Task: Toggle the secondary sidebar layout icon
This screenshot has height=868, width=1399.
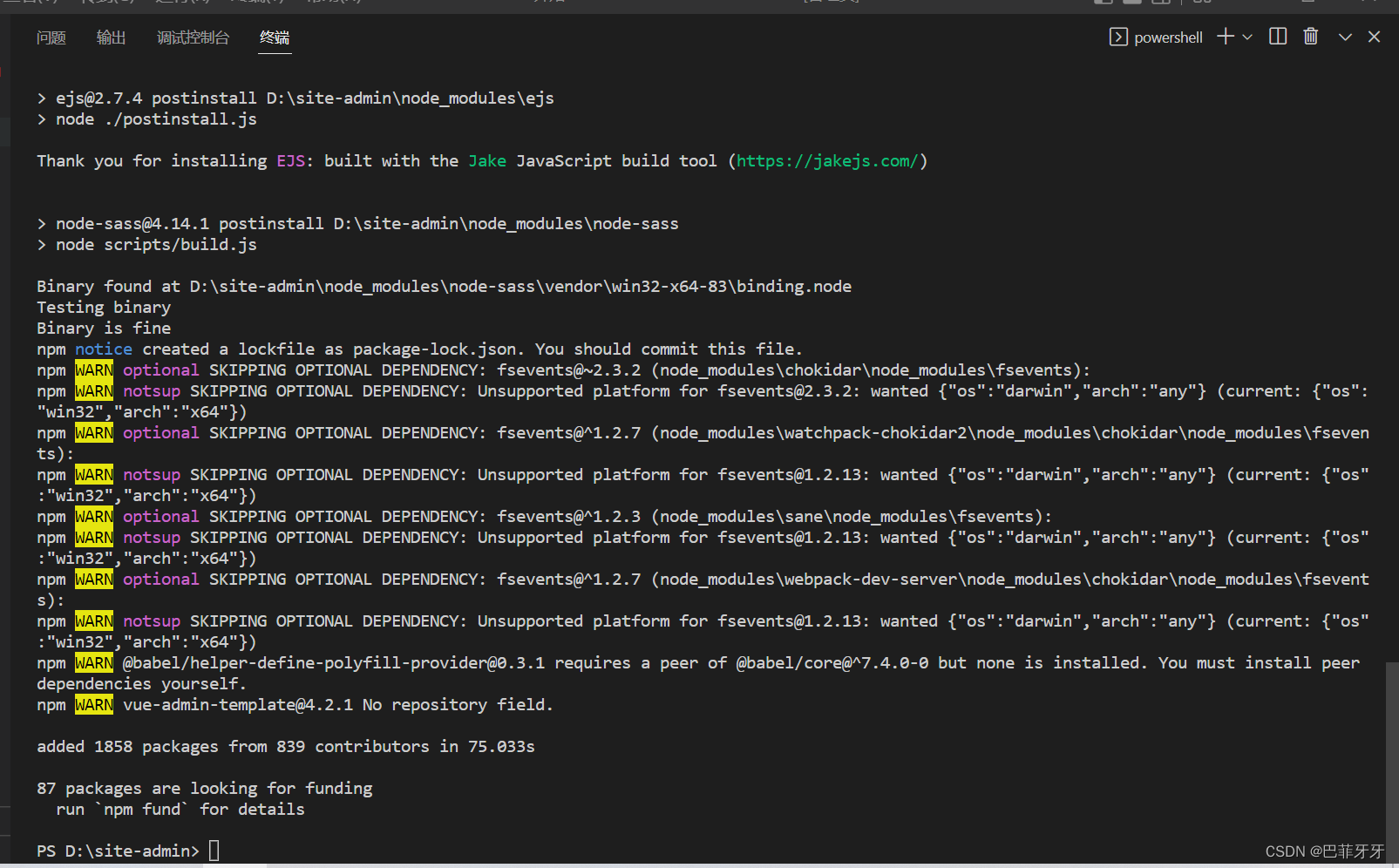Action: (x=1160, y=3)
